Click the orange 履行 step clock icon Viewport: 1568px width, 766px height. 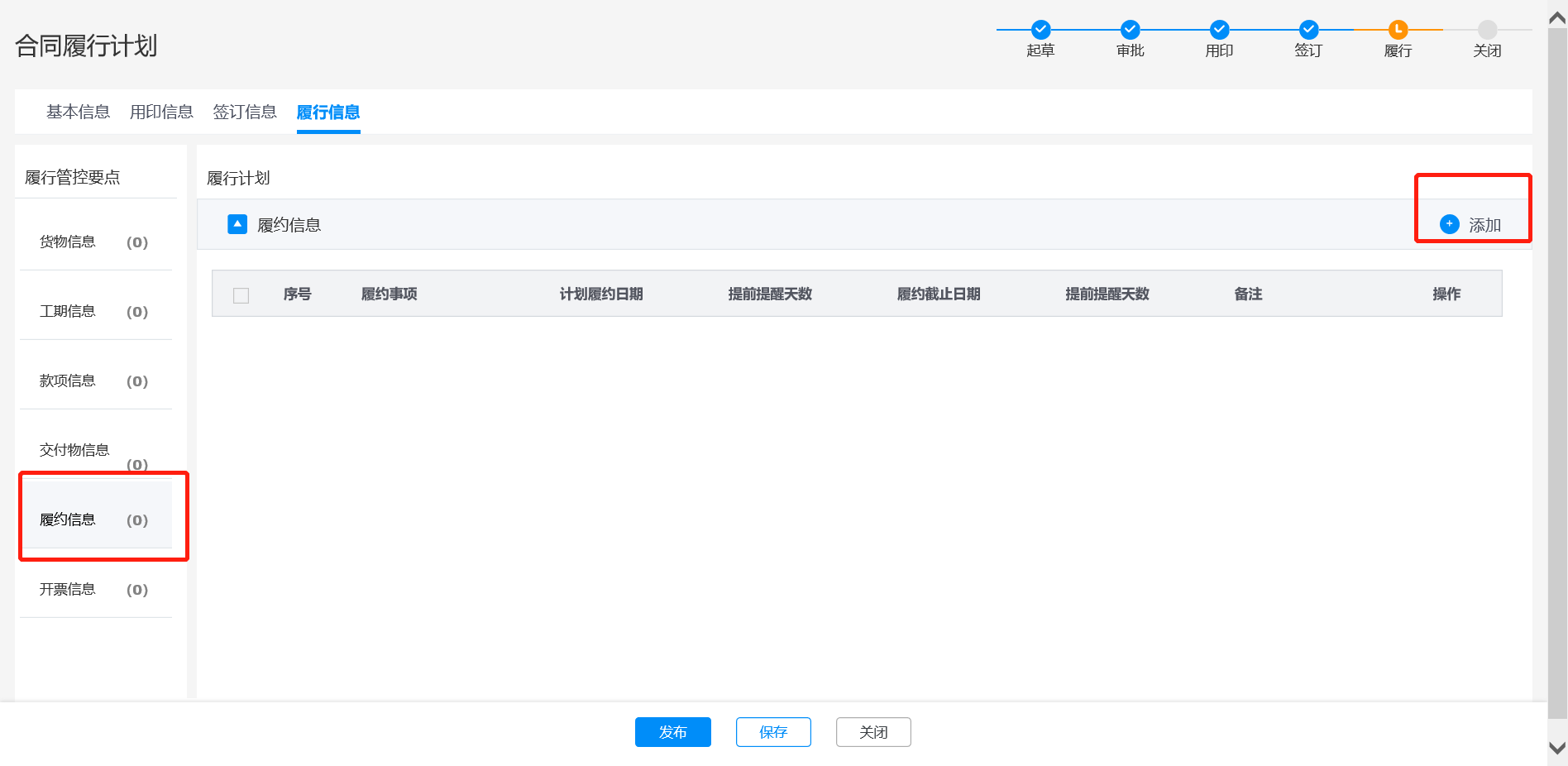1398,30
